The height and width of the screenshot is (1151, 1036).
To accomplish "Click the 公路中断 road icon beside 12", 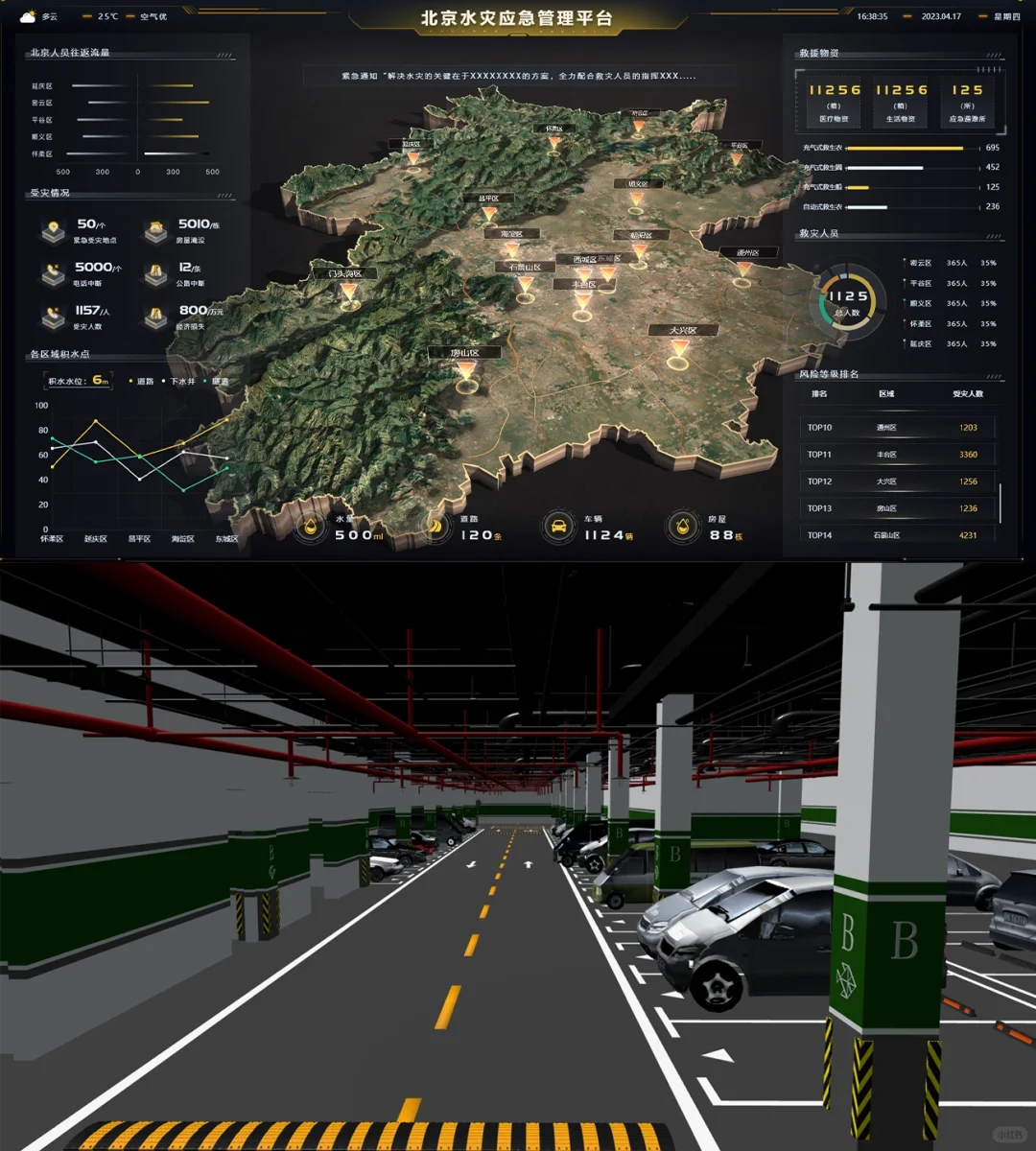I will point(155,274).
